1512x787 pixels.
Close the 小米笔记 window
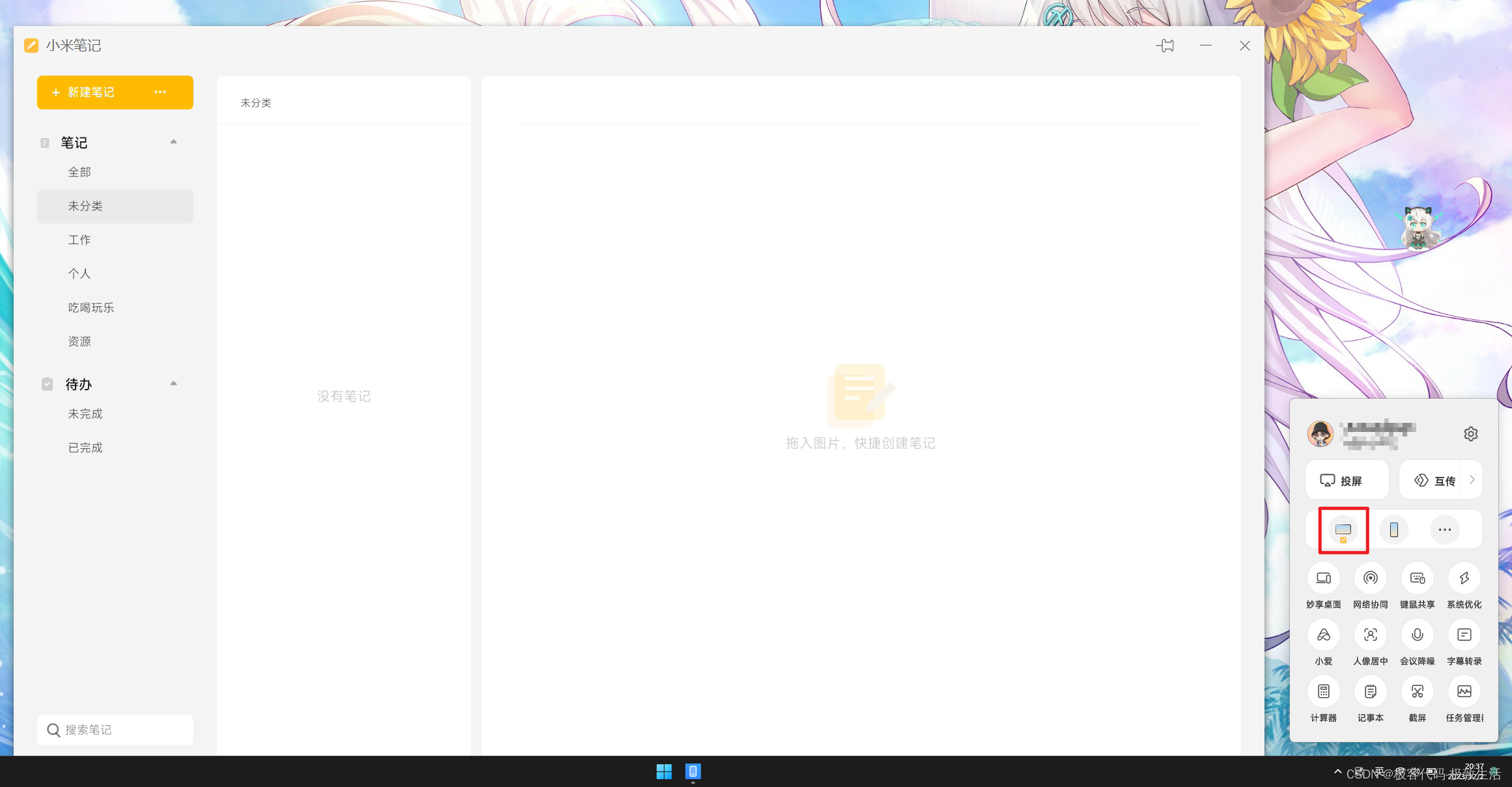[1245, 46]
